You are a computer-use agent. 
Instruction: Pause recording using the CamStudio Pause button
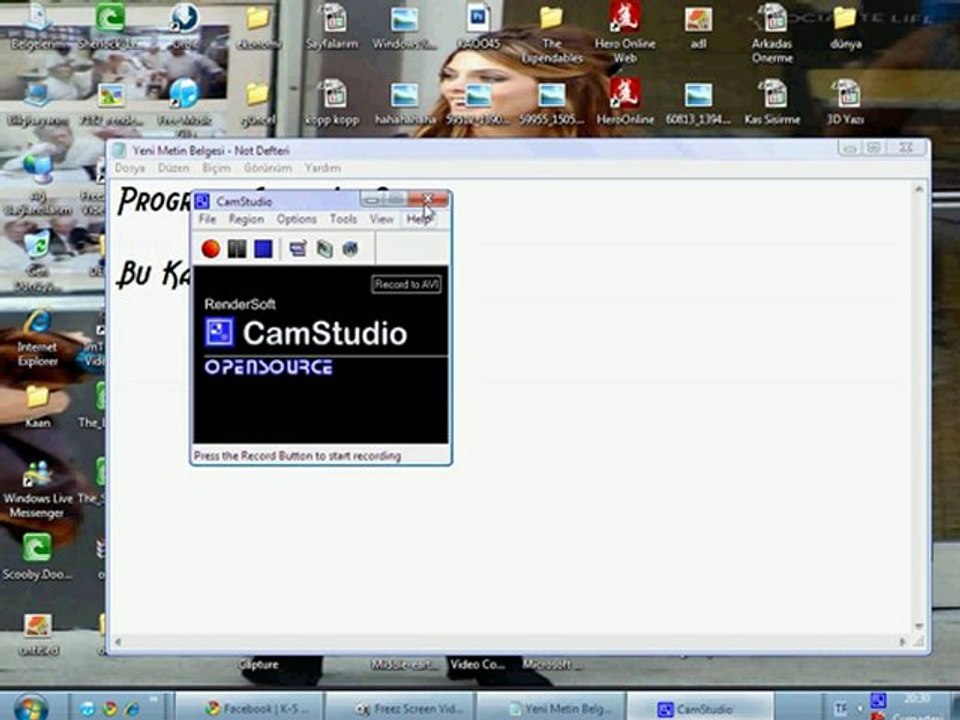237,249
